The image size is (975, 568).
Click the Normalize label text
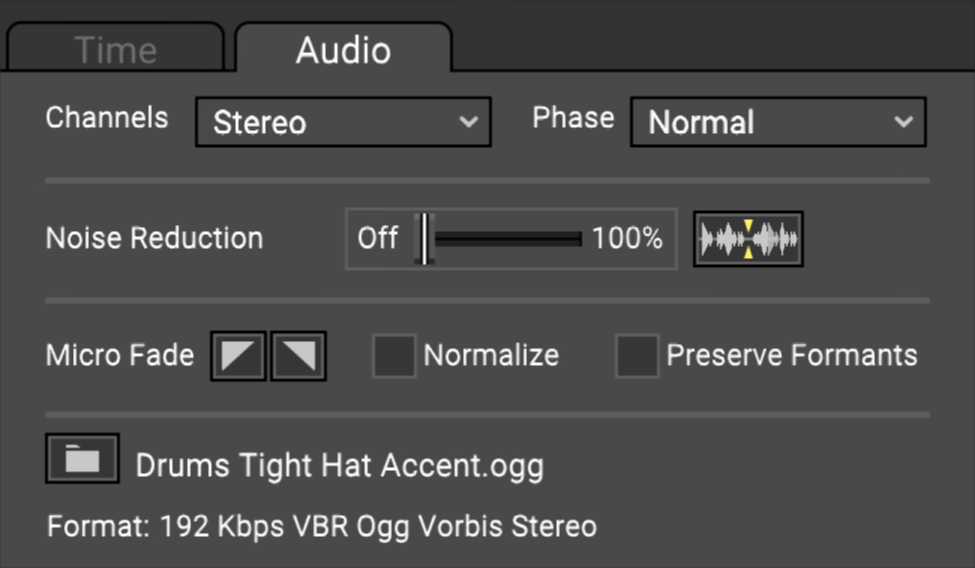coord(491,356)
